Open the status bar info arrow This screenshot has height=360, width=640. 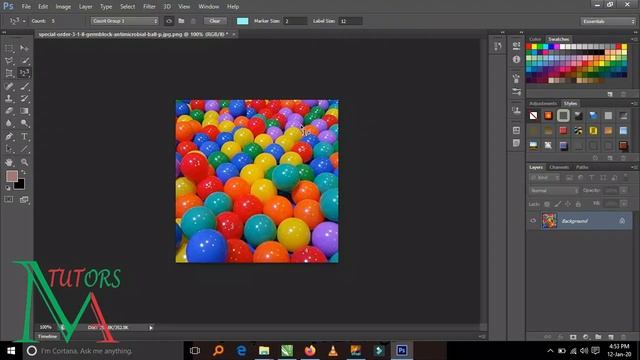[151, 328]
